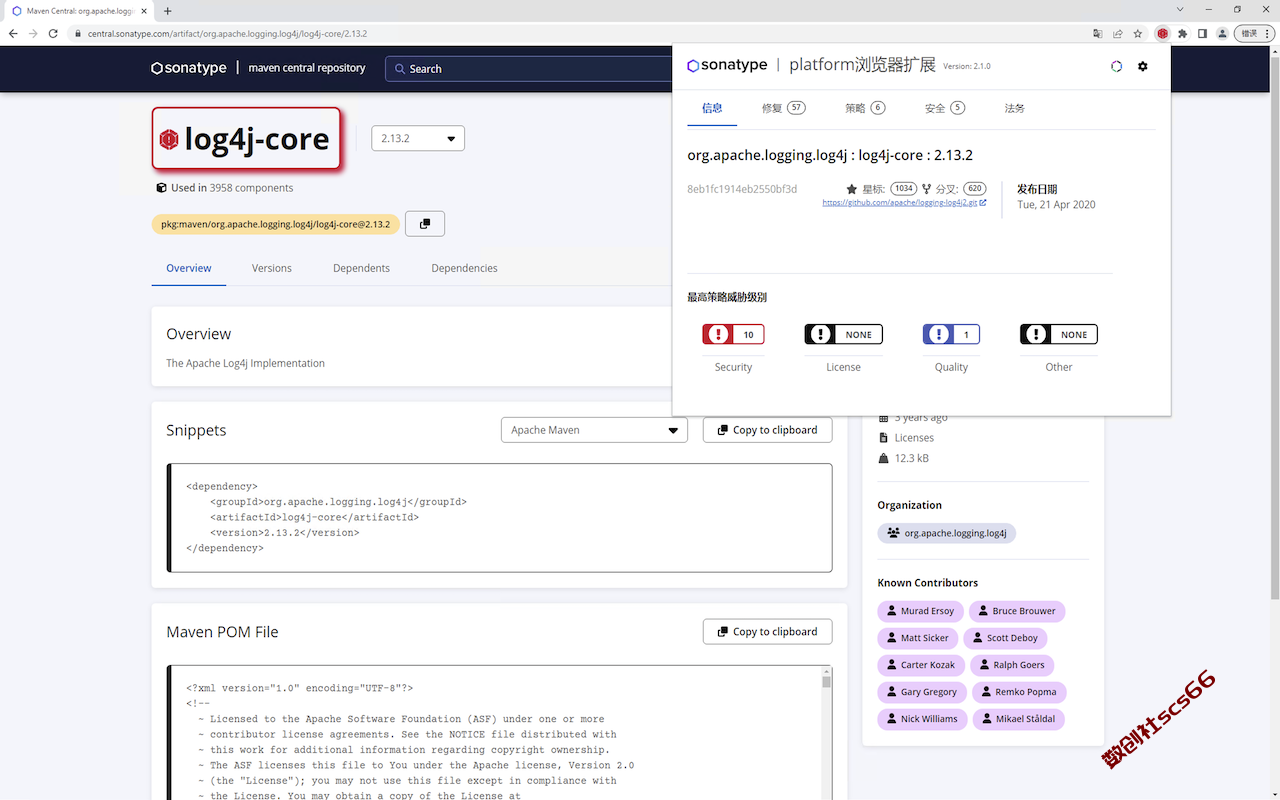Image resolution: width=1280 pixels, height=800 pixels.
Task: Click the share page icon
Action: 1118,33
